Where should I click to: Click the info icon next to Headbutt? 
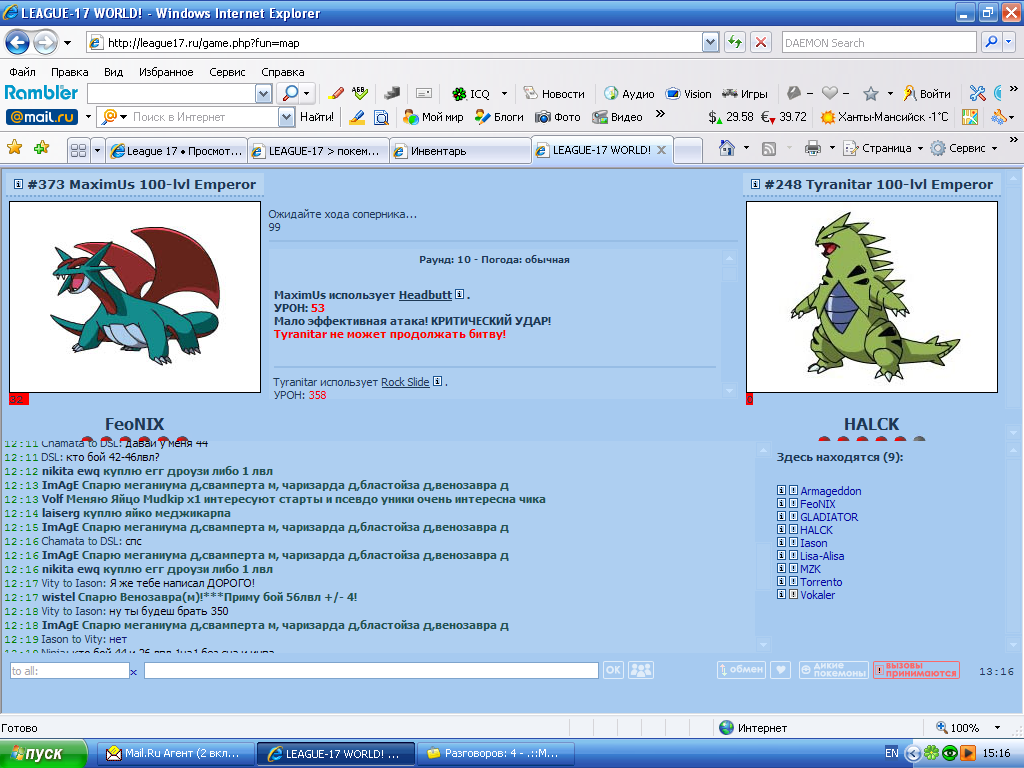(x=459, y=295)
